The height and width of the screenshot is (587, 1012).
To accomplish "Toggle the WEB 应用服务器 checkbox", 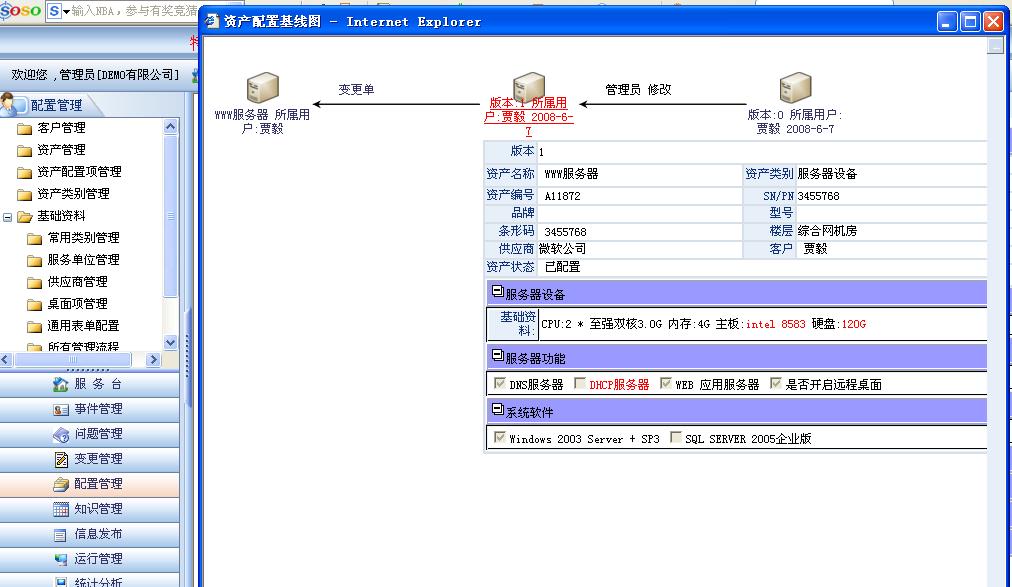I will 665,384.
